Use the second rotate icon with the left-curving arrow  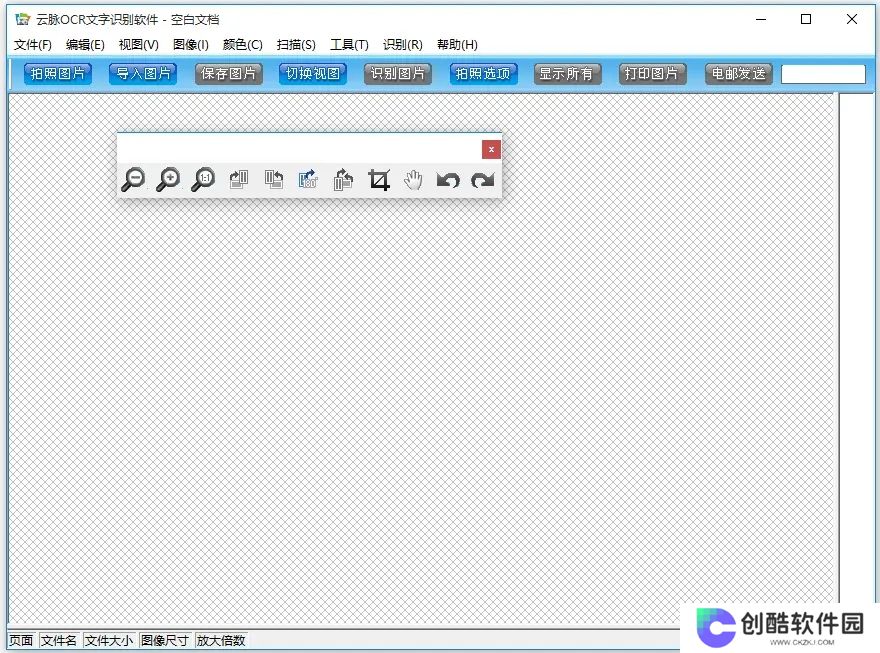273,180
